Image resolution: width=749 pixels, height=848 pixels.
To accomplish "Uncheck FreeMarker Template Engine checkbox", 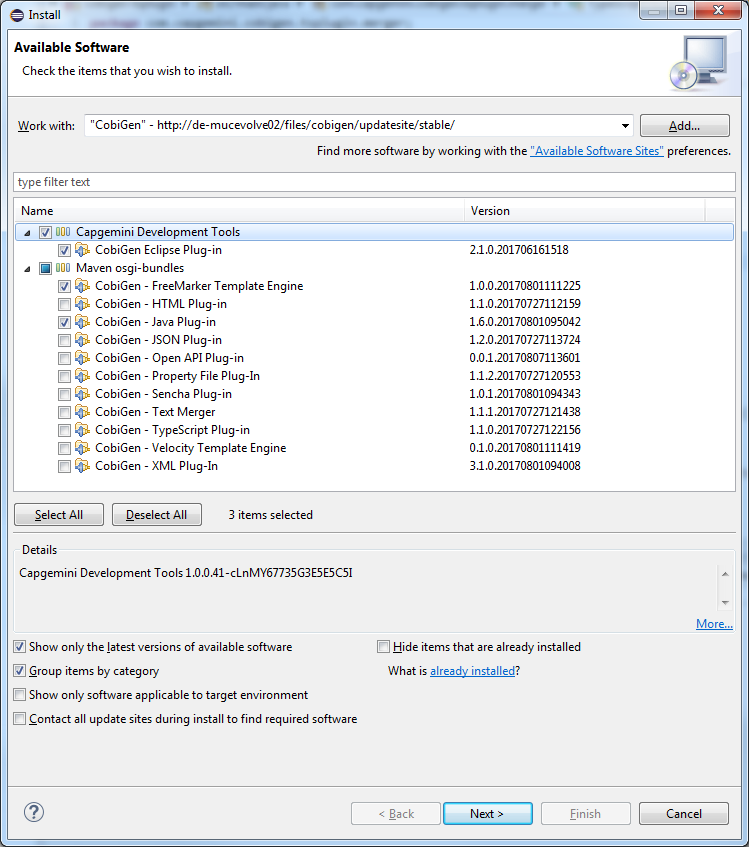I will [x=64, y=286].
